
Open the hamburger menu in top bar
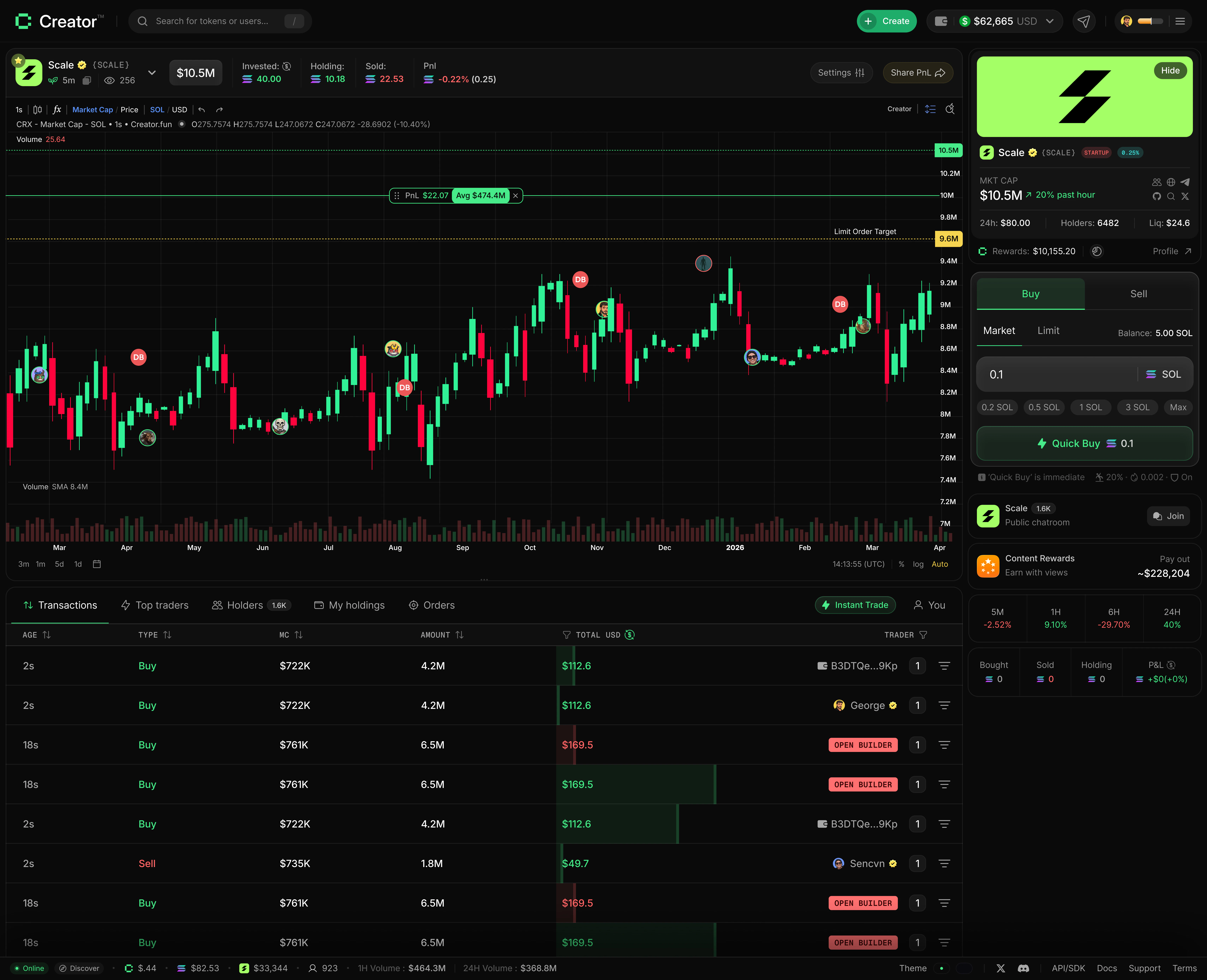(1180, 22)
